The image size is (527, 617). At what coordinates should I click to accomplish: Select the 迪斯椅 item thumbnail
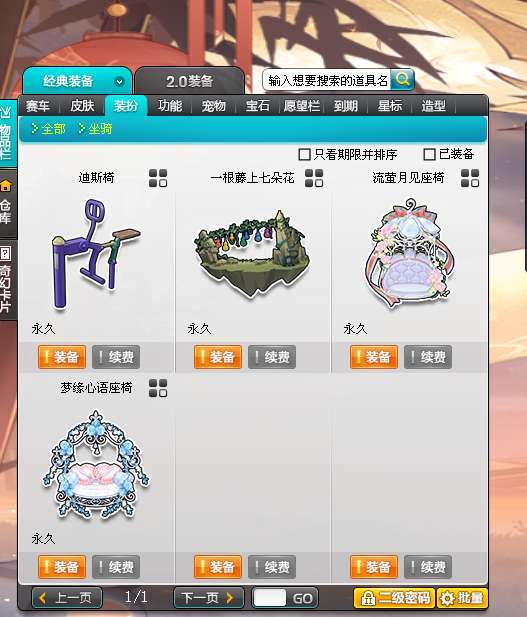pos(95,254)
